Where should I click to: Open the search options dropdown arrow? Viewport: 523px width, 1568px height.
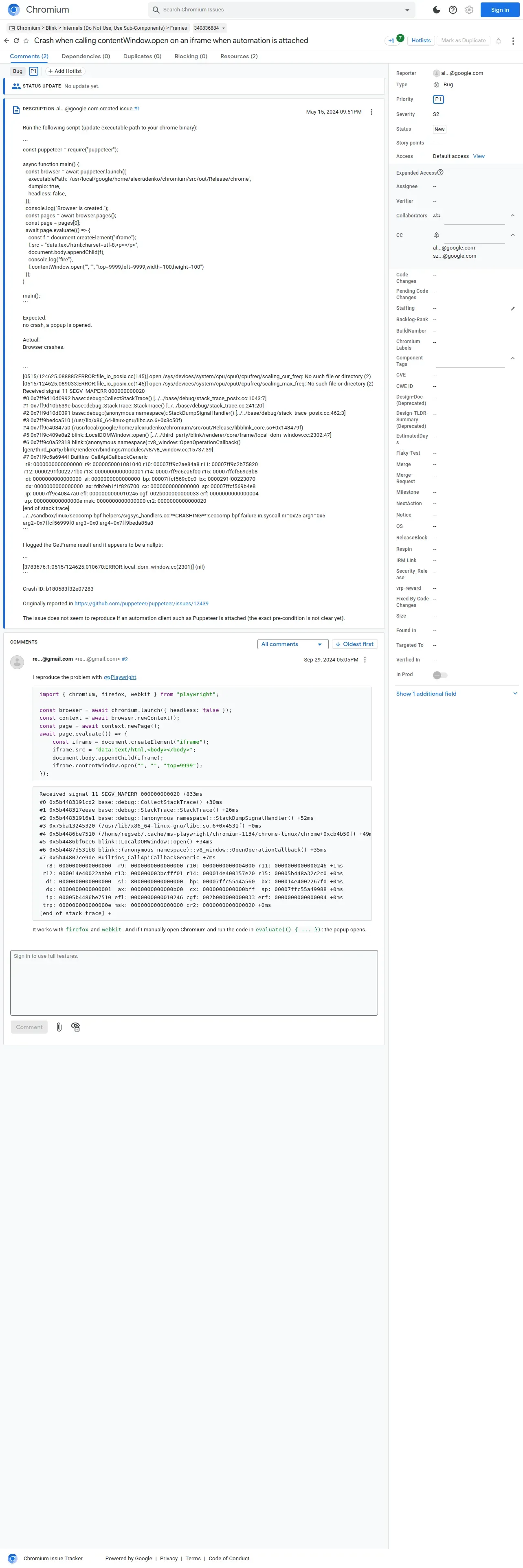[407, 10]
